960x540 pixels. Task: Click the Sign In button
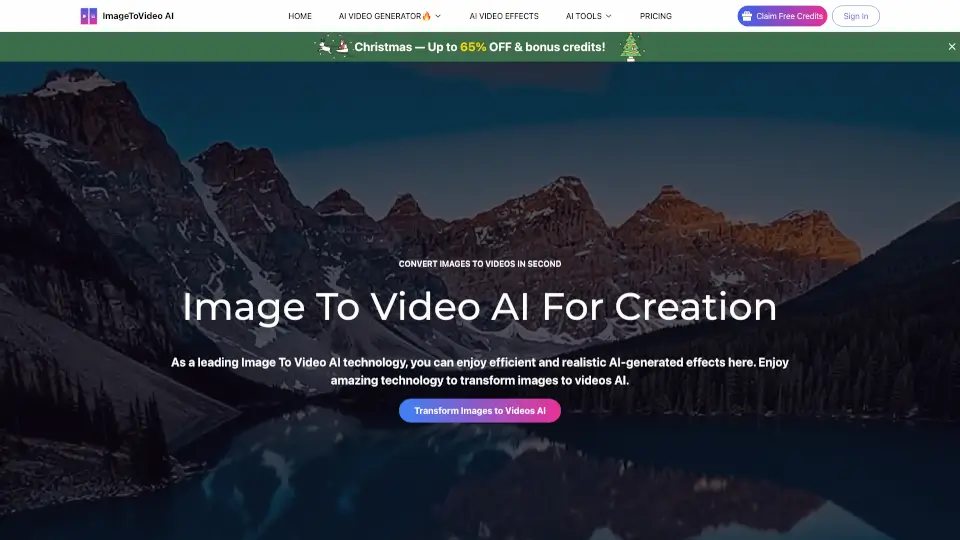coord(855,16)
